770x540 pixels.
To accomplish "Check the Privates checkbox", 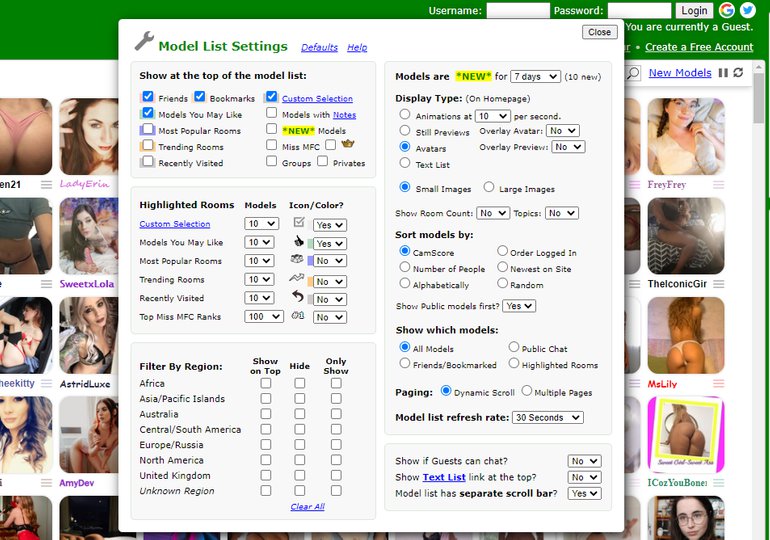I will pos(323,161).
